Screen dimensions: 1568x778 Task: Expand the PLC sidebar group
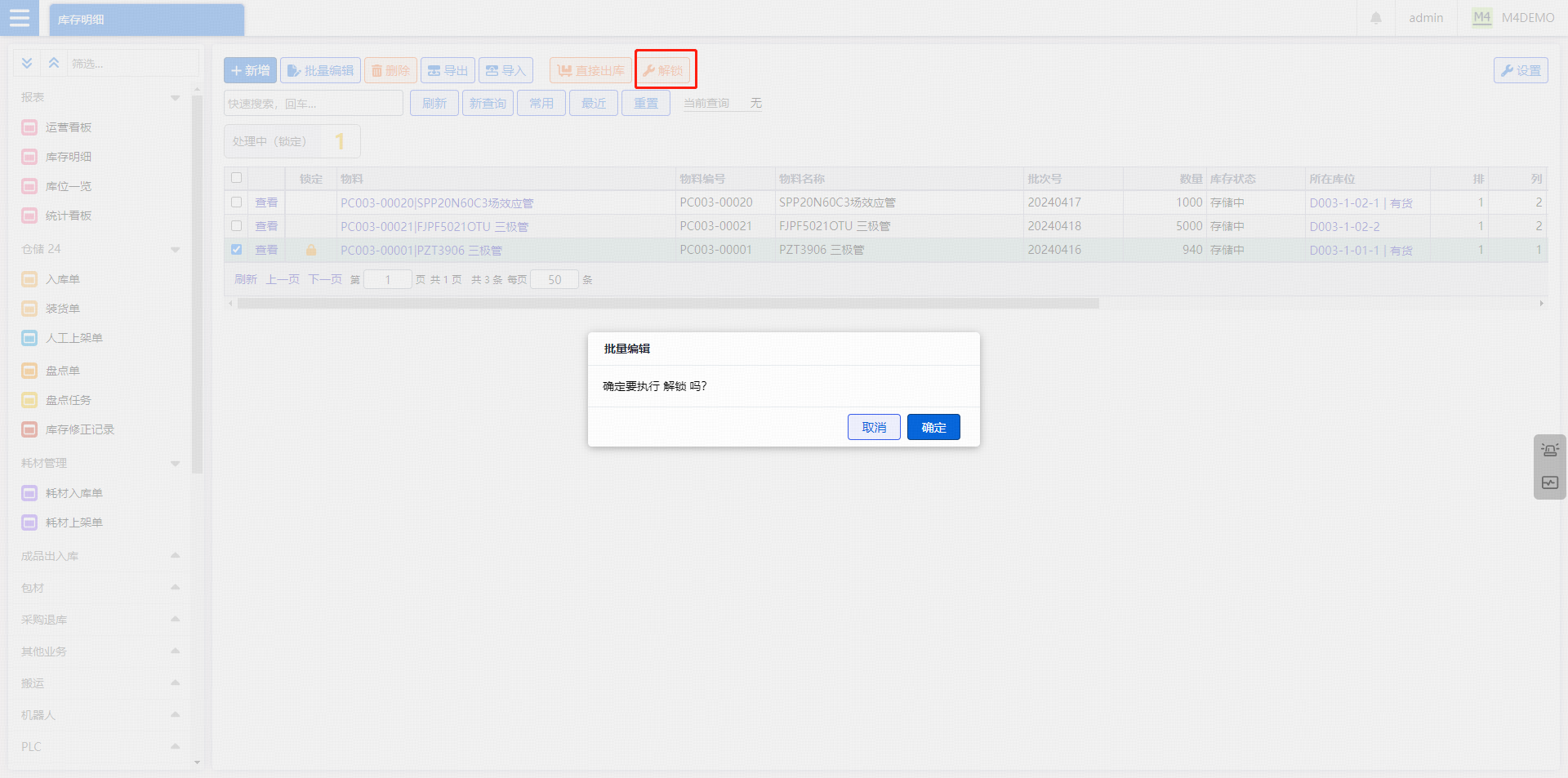(175, 747)
